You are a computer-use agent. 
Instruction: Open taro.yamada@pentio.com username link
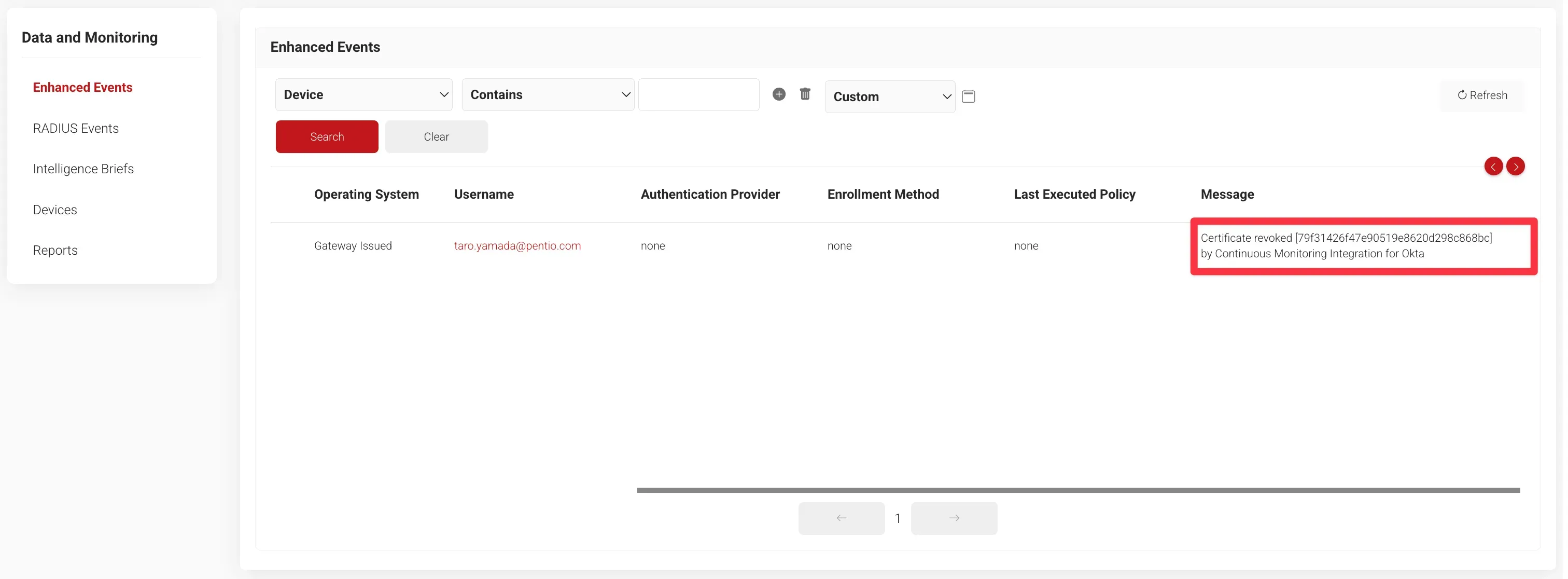(517, 246)
